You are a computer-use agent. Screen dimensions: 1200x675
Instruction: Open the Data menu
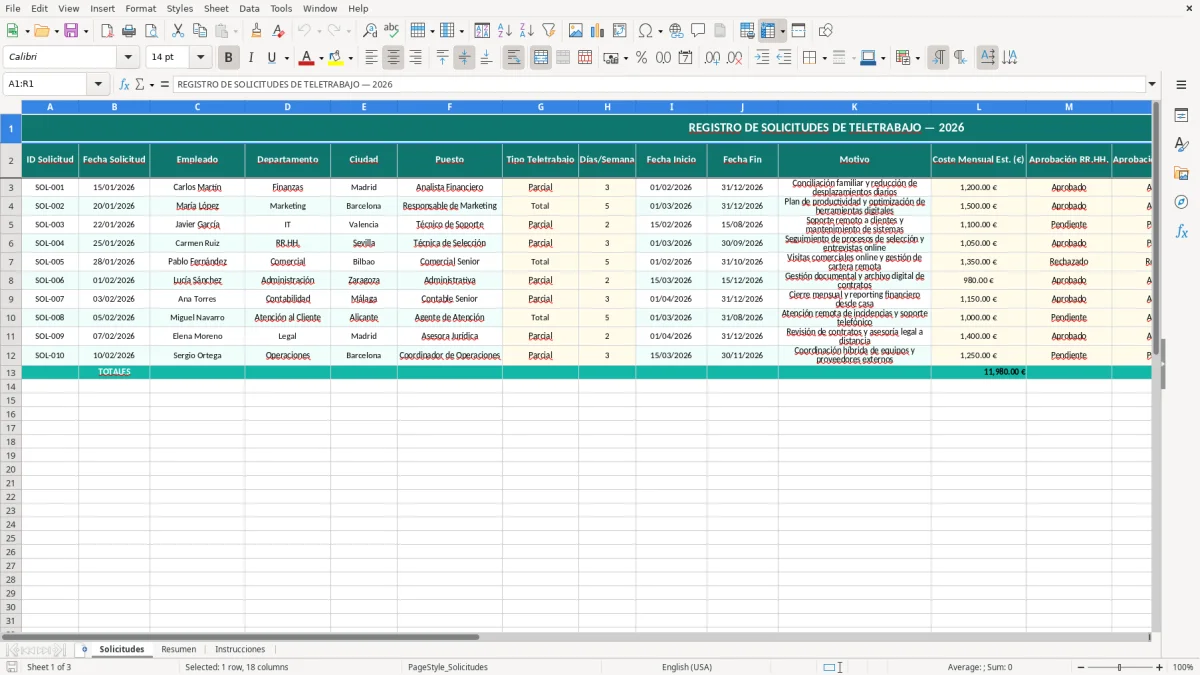click(249, 8)
